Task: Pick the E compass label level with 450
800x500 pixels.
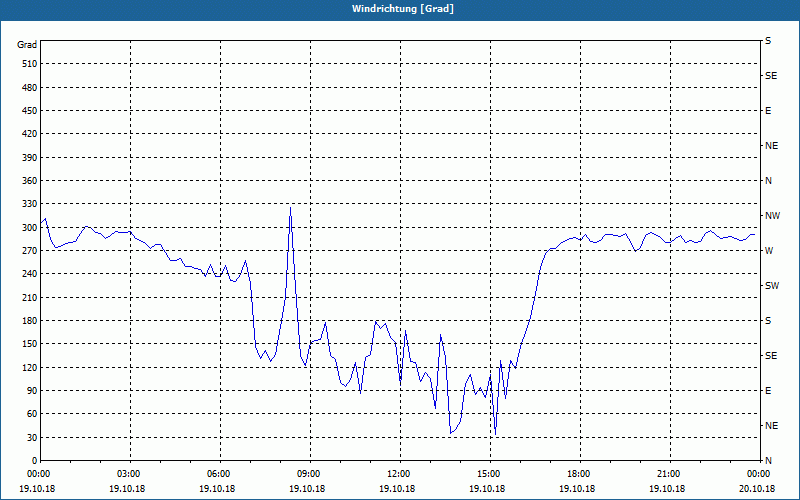Action: [x=768, y=111]
